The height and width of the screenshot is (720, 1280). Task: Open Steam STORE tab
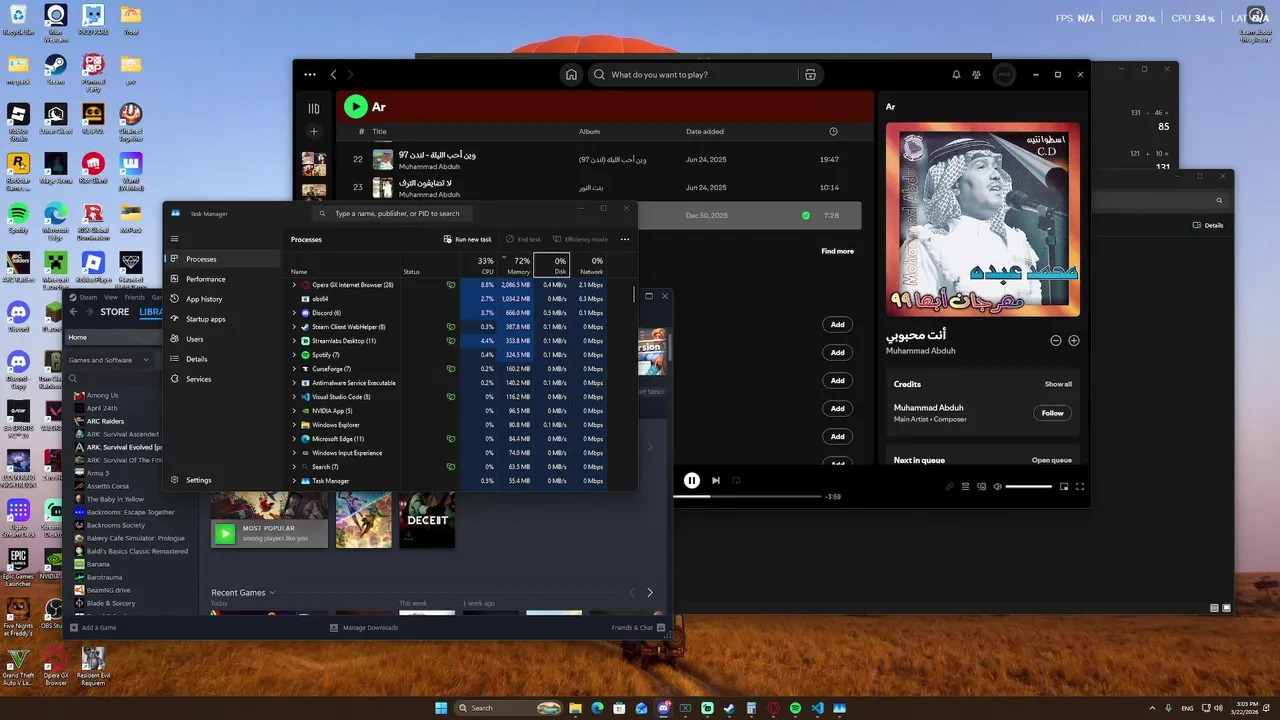115,312
